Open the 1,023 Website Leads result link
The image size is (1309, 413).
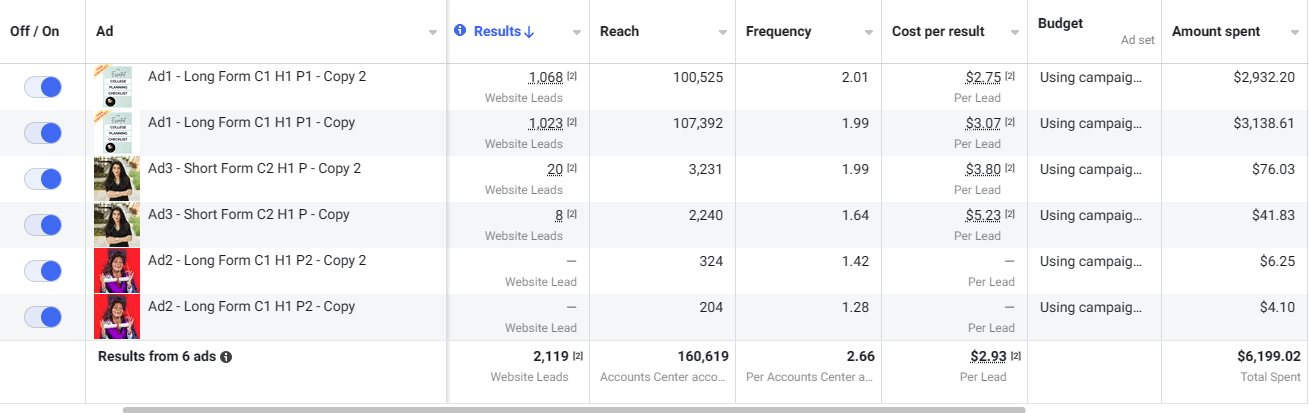point(546,123)
